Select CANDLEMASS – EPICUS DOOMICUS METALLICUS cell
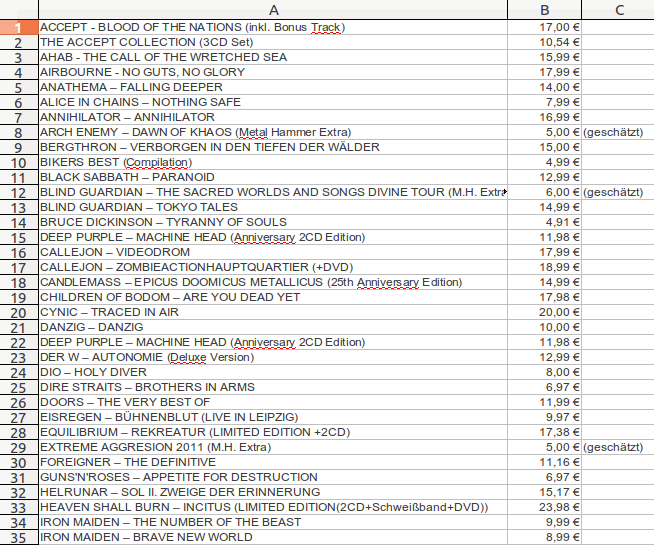This screenshot has width=654, height=545. pos(273,283)
